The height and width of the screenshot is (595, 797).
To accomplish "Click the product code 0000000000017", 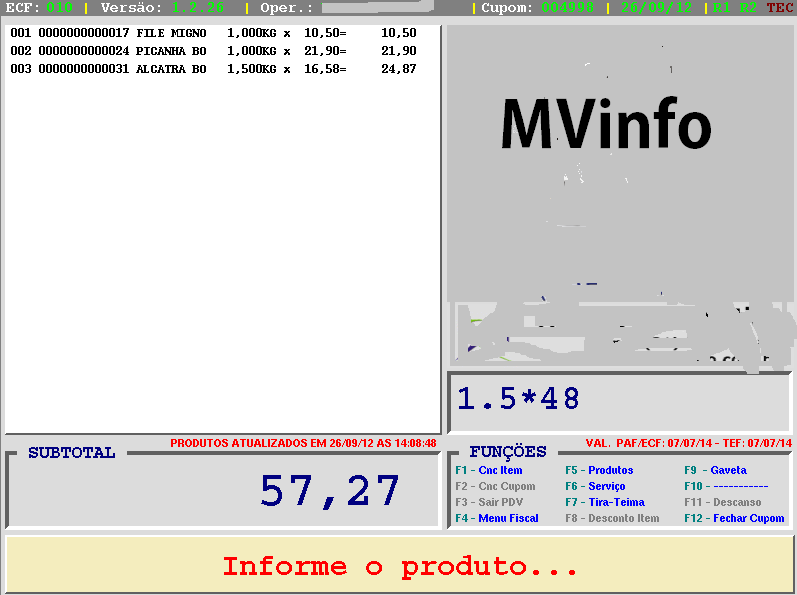I will pyautogui.click(x=84, y=33).
